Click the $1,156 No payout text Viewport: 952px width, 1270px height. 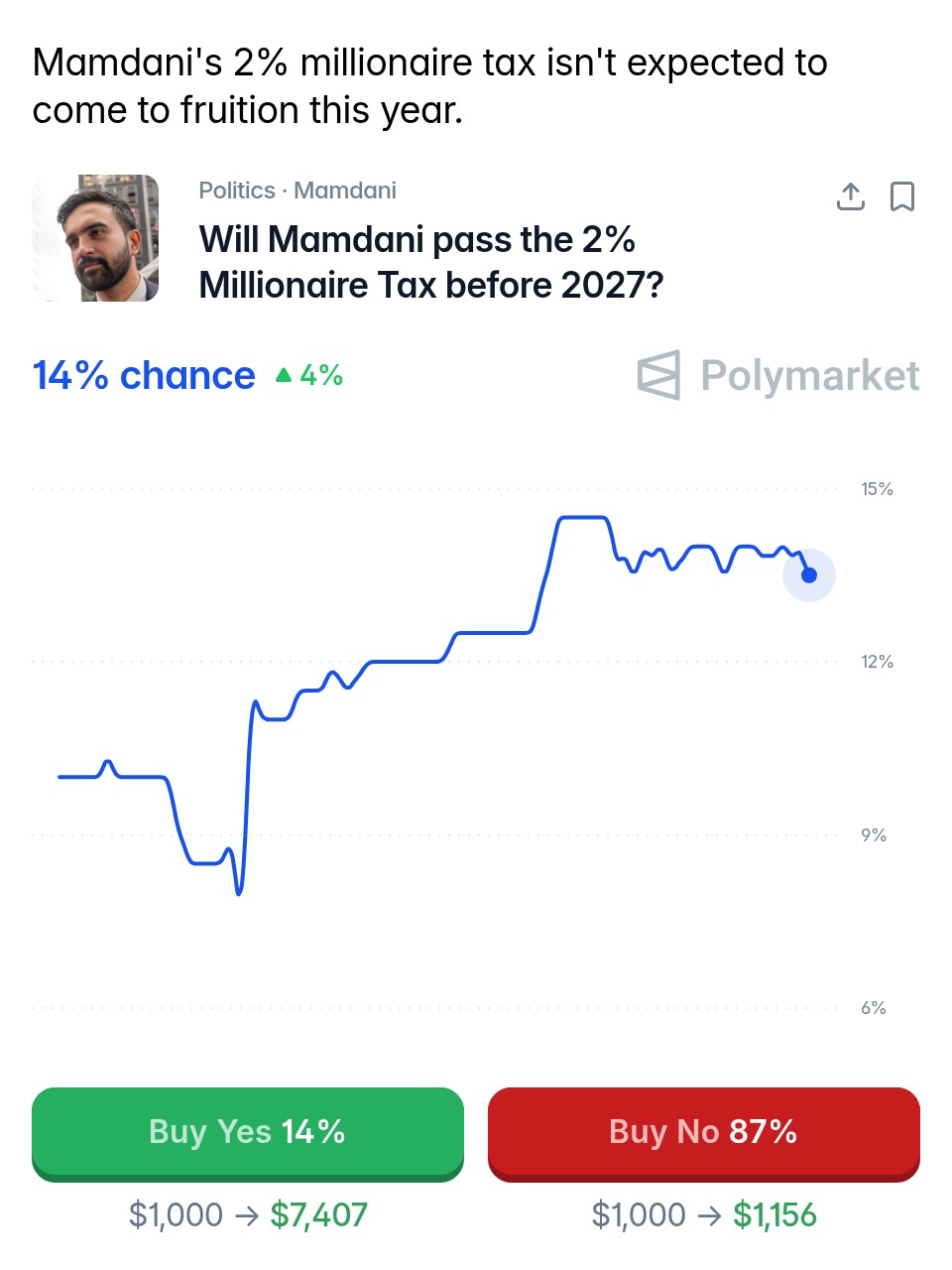pyautogui.click(x=774, y=1214)
